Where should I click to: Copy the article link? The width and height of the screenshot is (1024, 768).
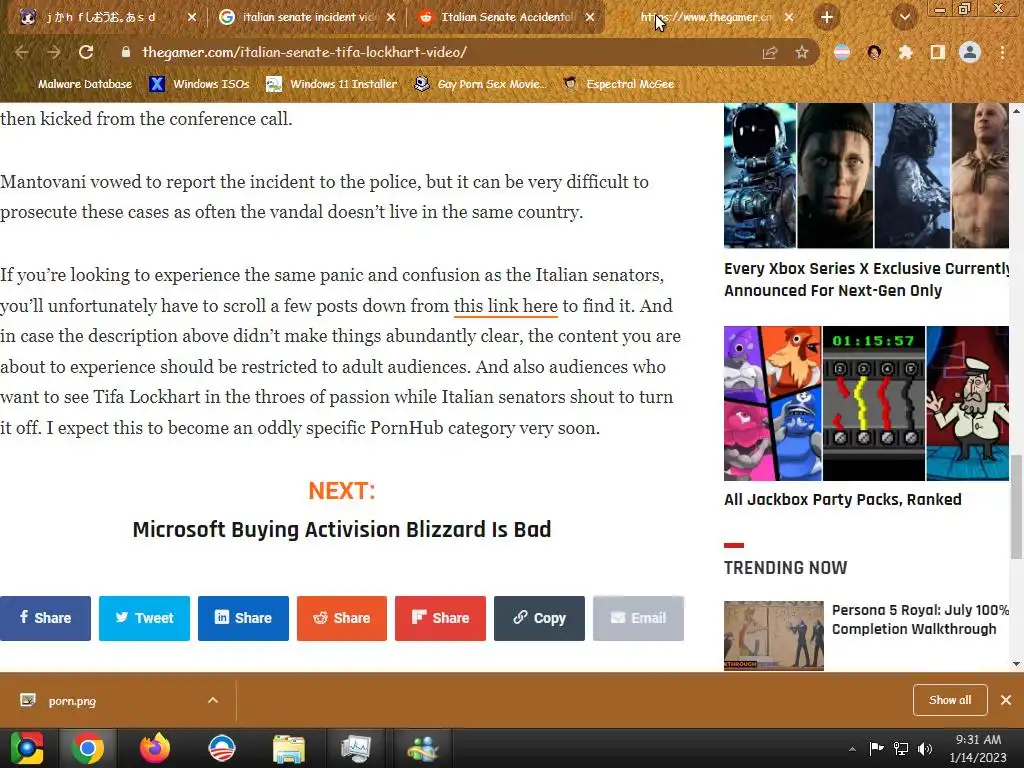(x=539, y=618)
